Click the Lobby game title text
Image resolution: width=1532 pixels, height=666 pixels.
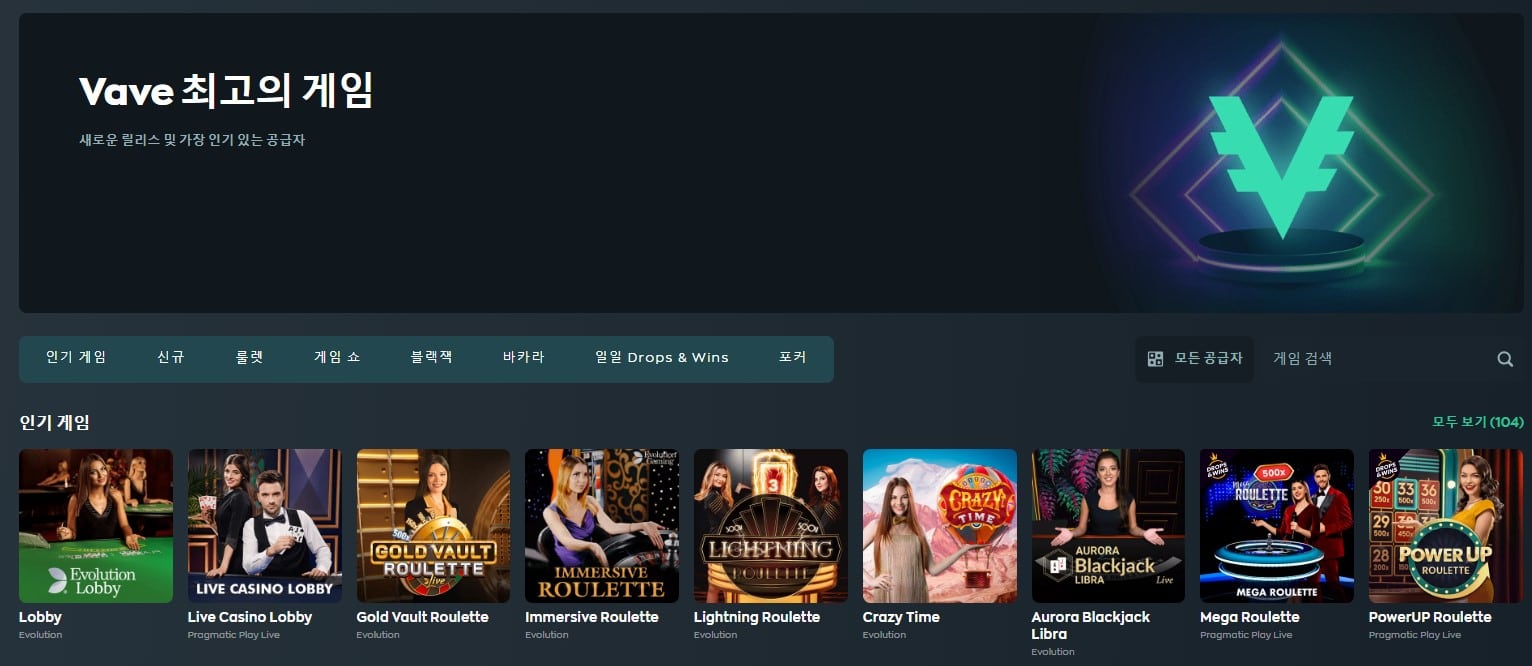coord(40,617)
